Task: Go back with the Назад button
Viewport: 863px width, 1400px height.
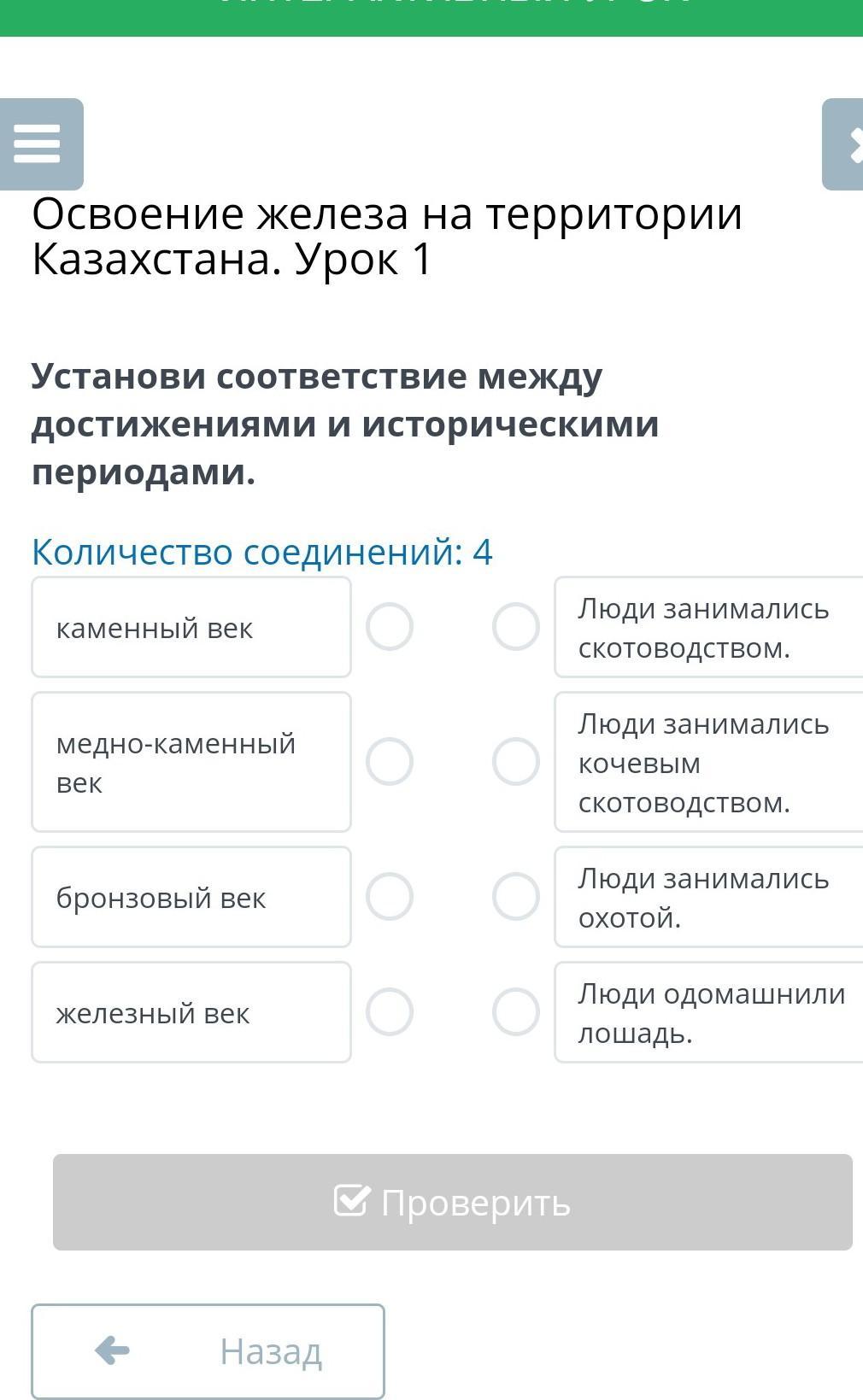Action: coord(208,1350)
